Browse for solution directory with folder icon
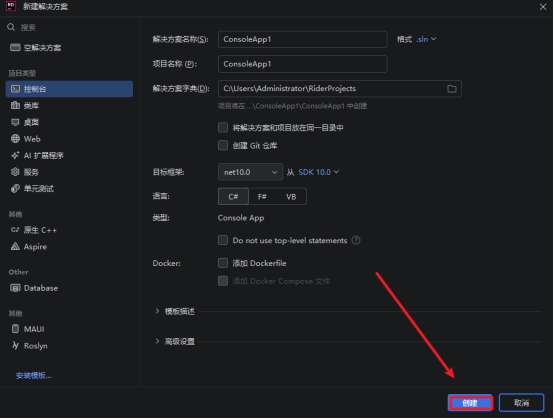The image size is (554, 419). tap(452, 89)
